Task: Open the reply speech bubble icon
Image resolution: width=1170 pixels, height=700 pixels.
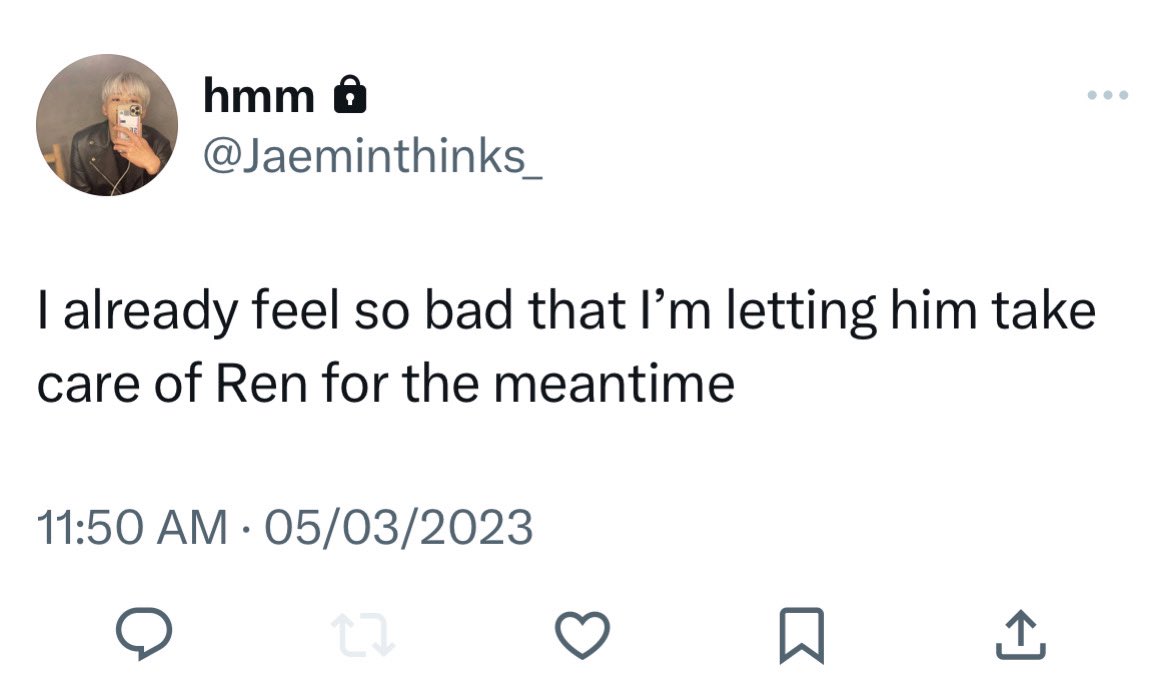Action: 144,634
